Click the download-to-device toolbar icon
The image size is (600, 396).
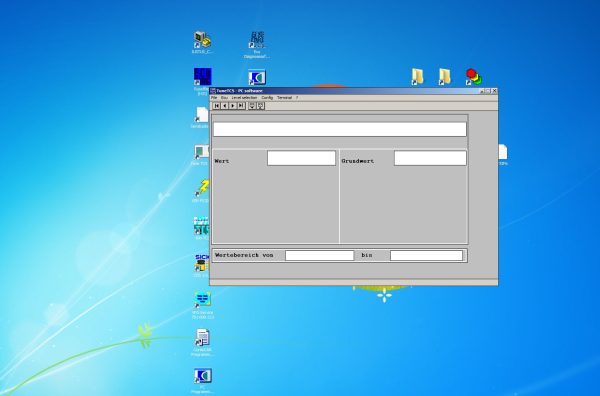[252, 106]
